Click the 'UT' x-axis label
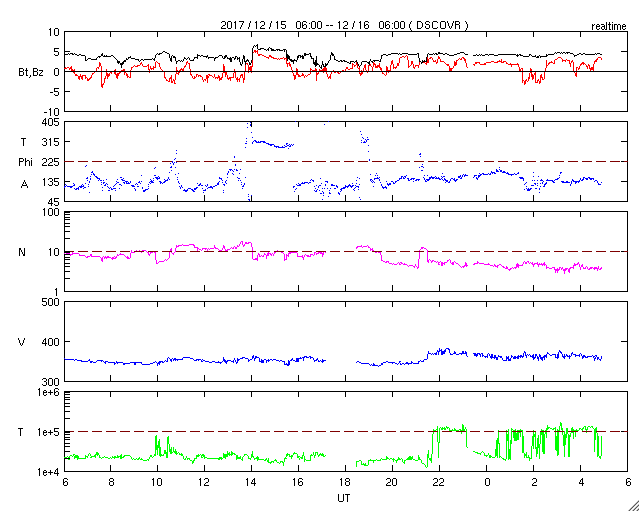 click(x=344, y=498)
